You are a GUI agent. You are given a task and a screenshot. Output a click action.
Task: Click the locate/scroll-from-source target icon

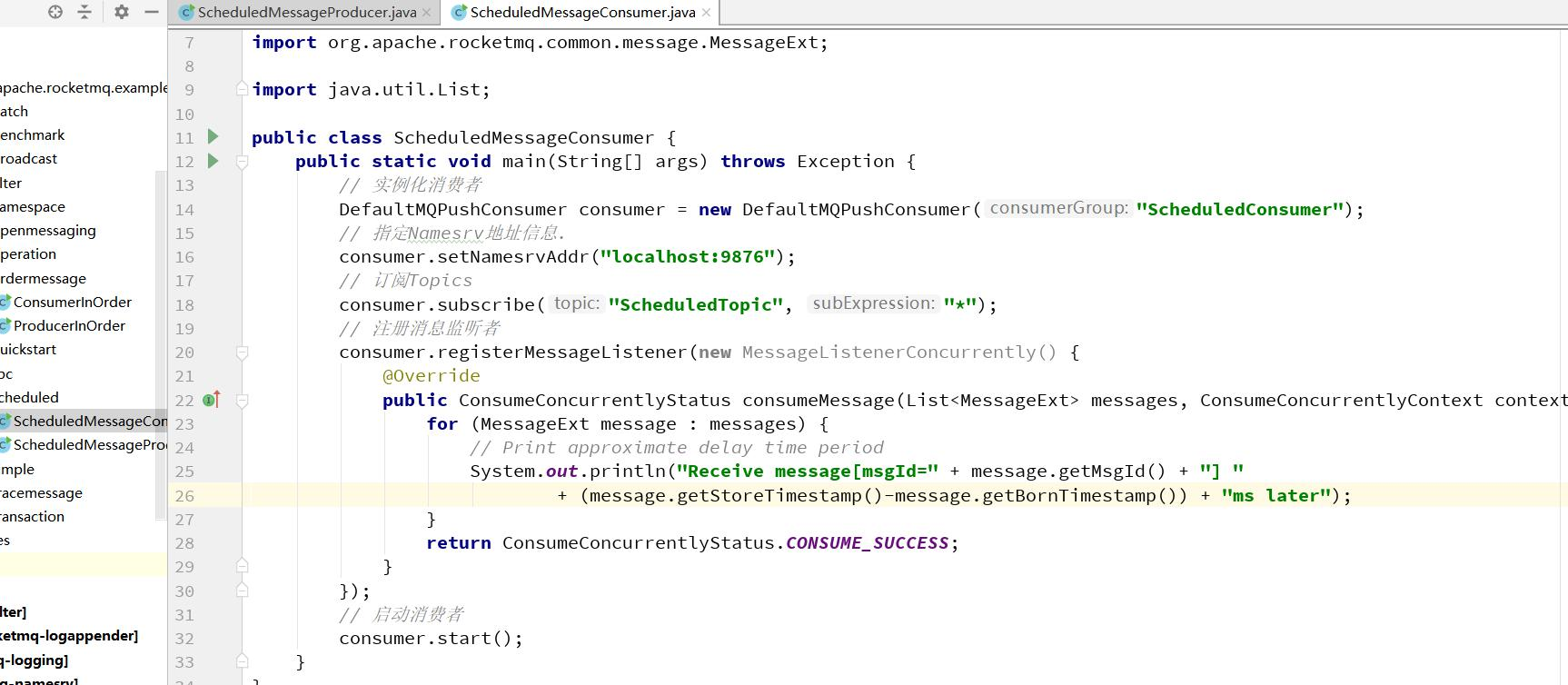click(x=55, y=12)
